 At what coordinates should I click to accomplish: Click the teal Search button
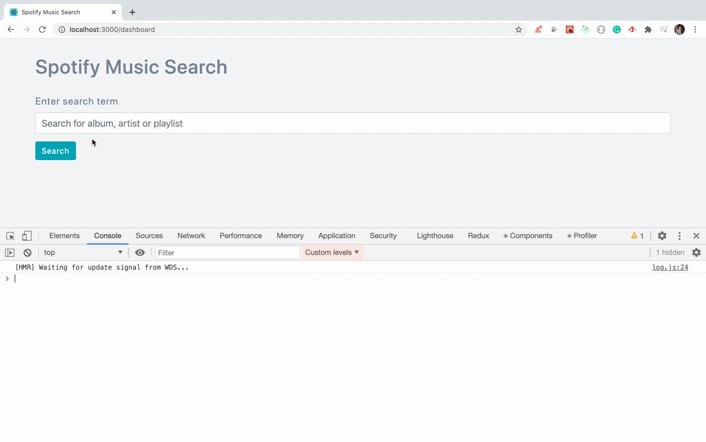(x=55, y=151)
